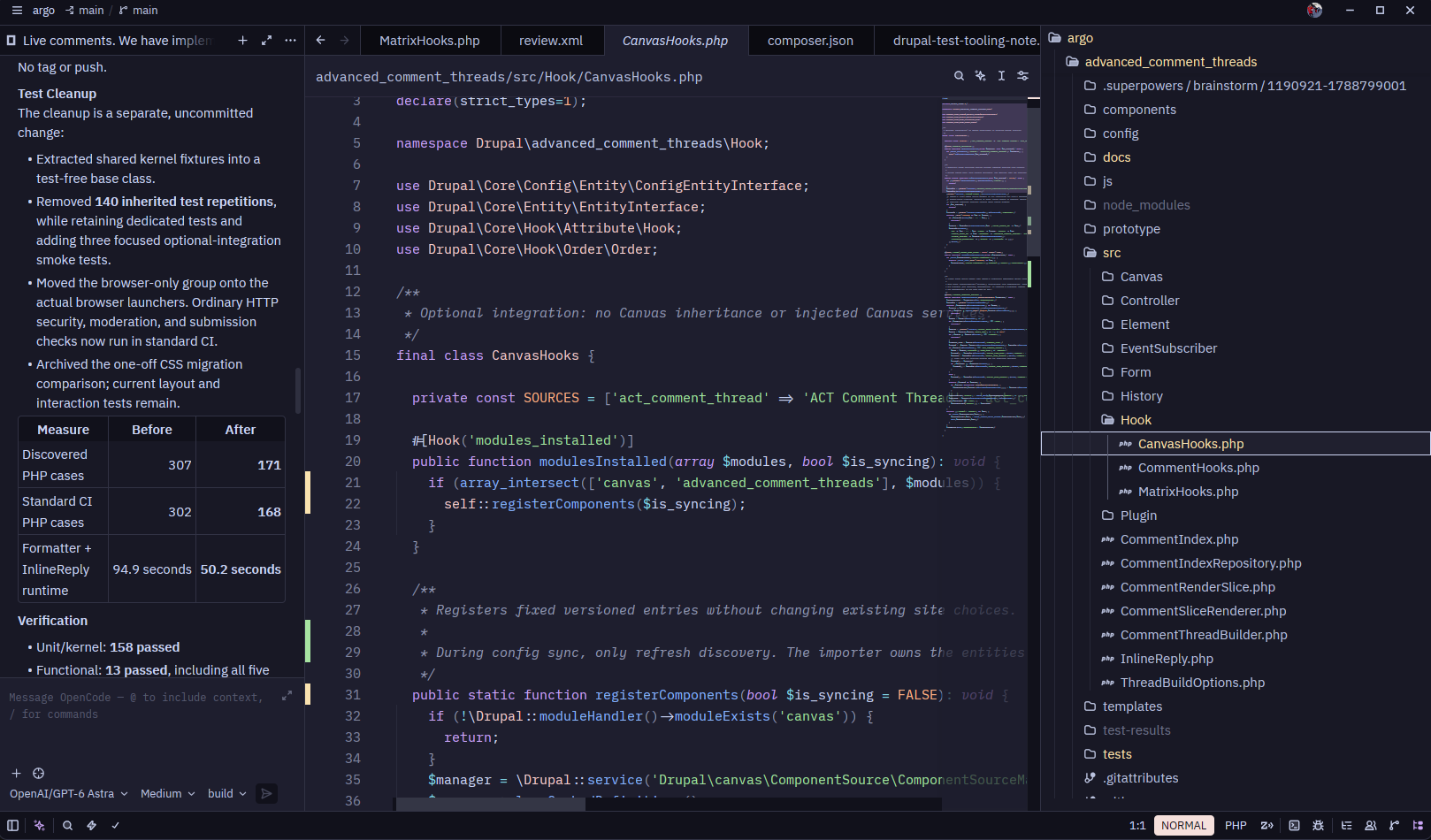
Task: Toggle the outline panel
Action: click(x=1346, y=826)
